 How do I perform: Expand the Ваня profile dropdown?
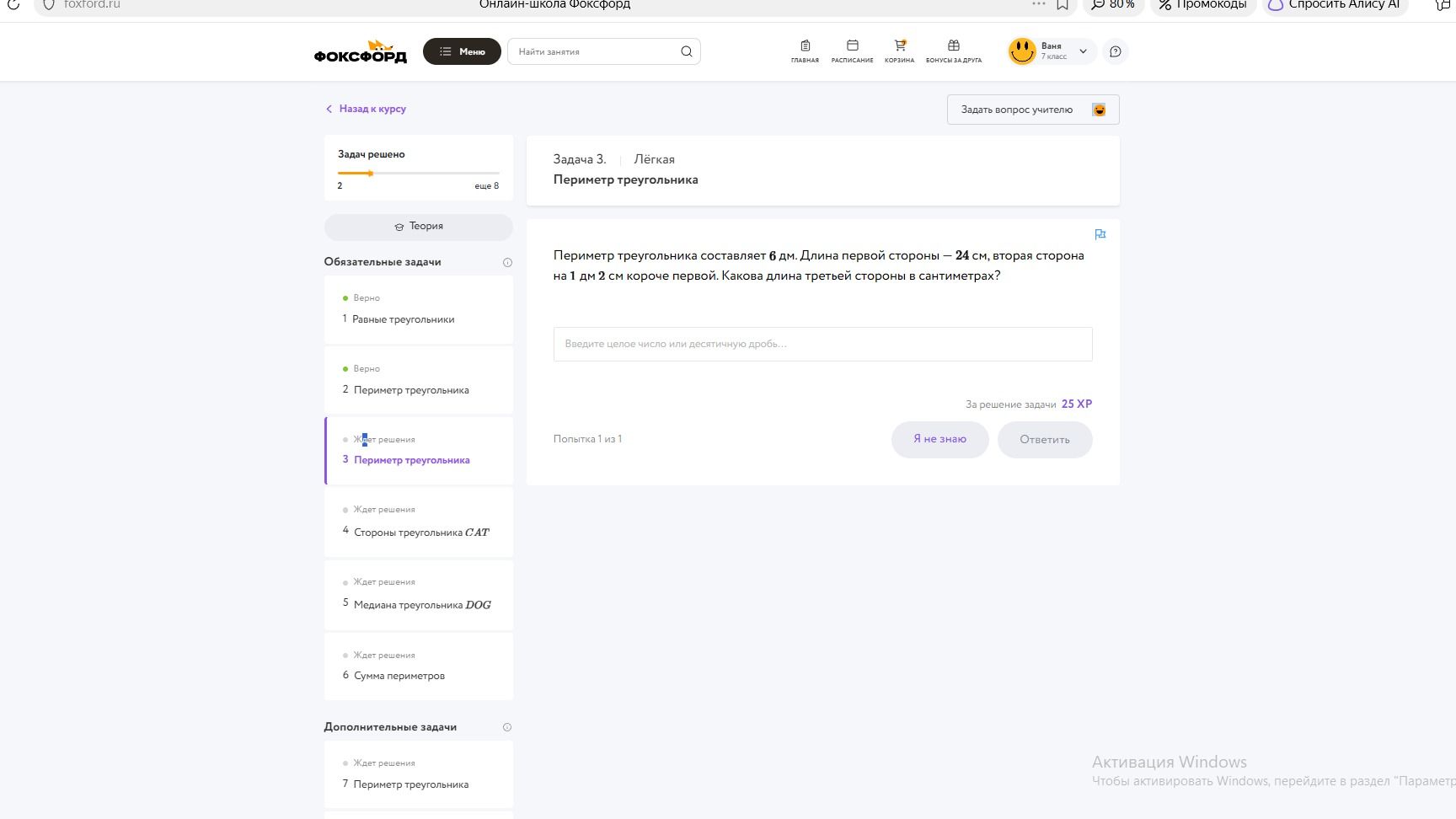pos(1083,51)
